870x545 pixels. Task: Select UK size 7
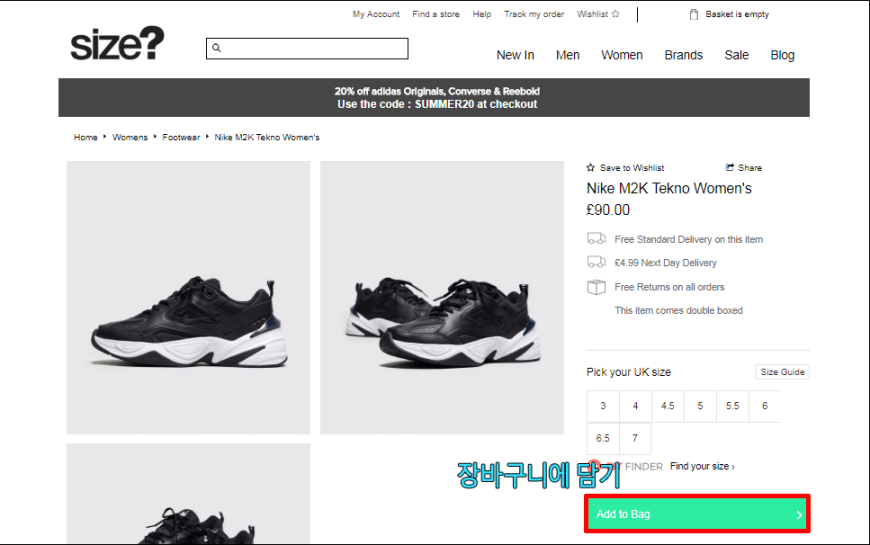(635, 438)
